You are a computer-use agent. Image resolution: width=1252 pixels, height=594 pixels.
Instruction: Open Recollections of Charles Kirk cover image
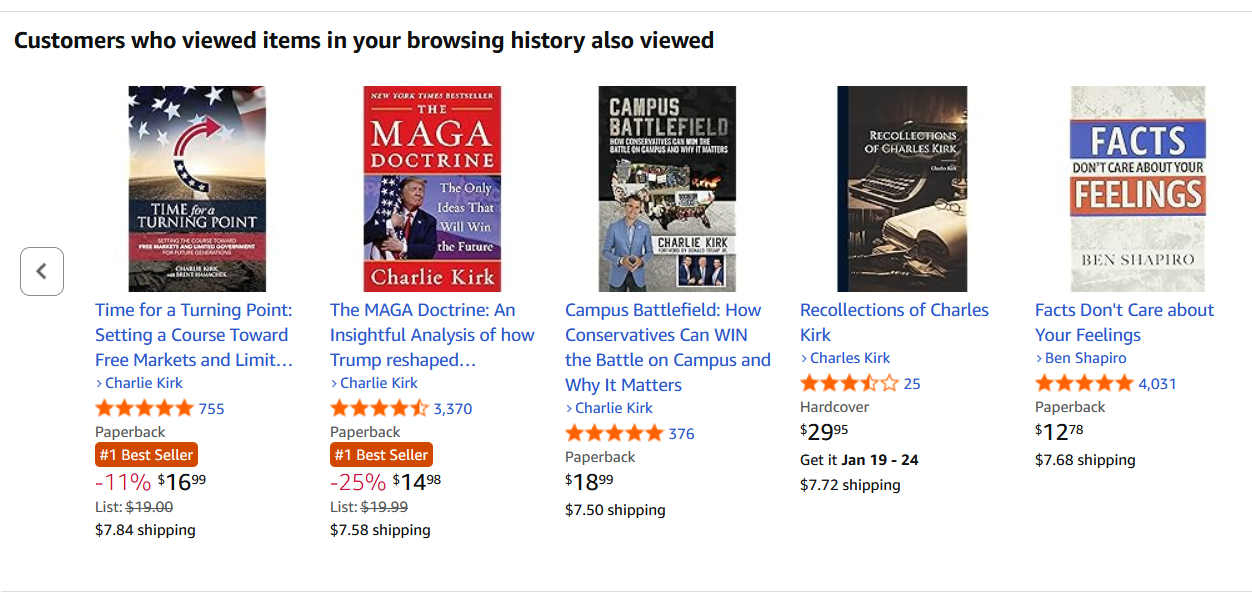pos(902,189)
